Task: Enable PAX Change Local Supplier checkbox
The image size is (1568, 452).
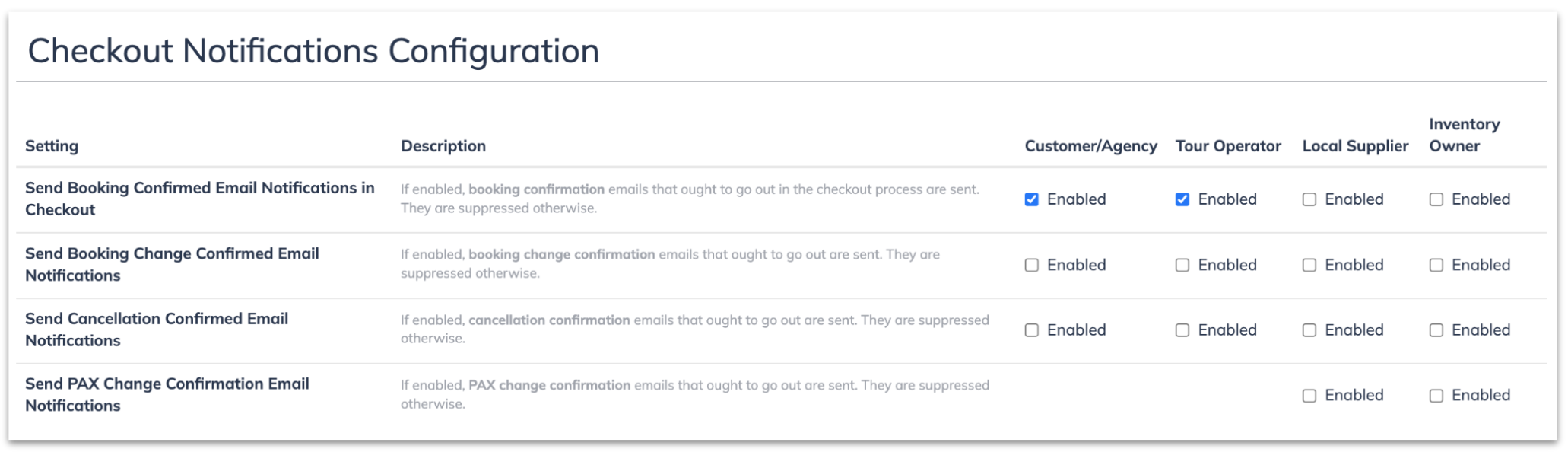Action: (1309, 396)
